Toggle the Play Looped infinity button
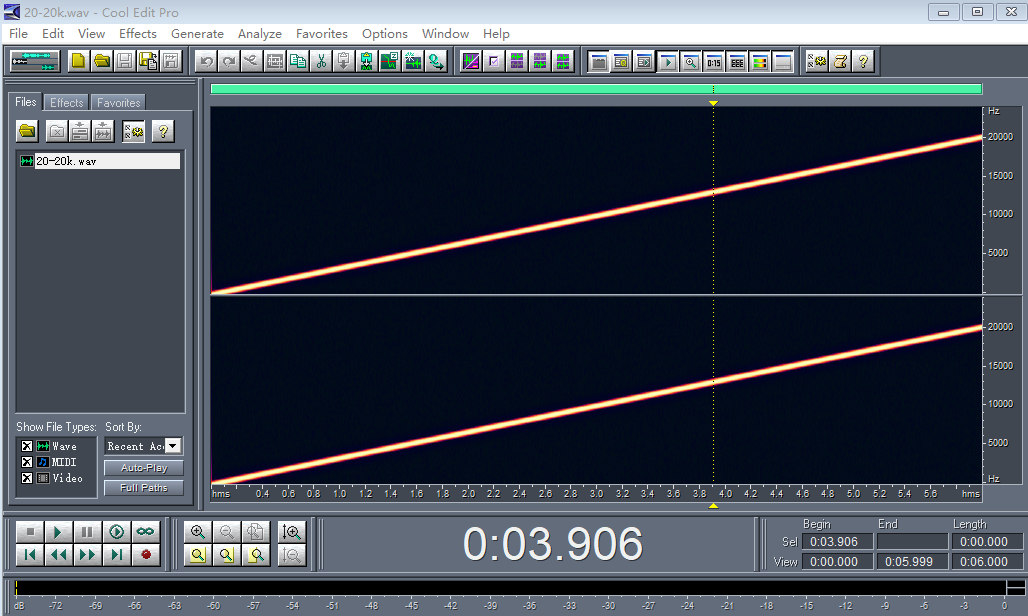This screenshot has width=1028, height=616. pyautogui.click(x=145, y=532)
